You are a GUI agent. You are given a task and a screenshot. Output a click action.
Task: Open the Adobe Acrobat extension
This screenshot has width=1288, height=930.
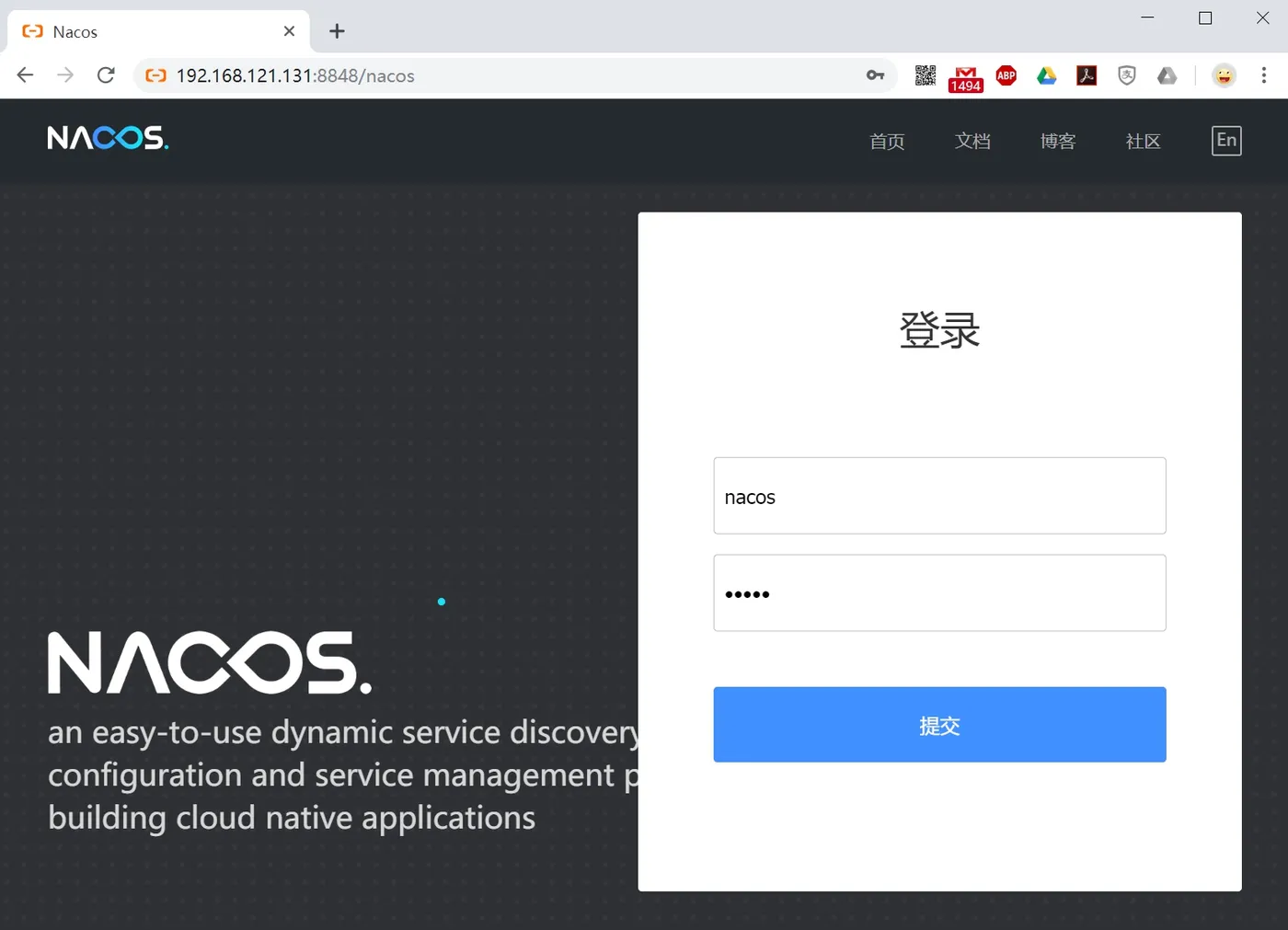pyautogui.click(x=1087, y=75)
